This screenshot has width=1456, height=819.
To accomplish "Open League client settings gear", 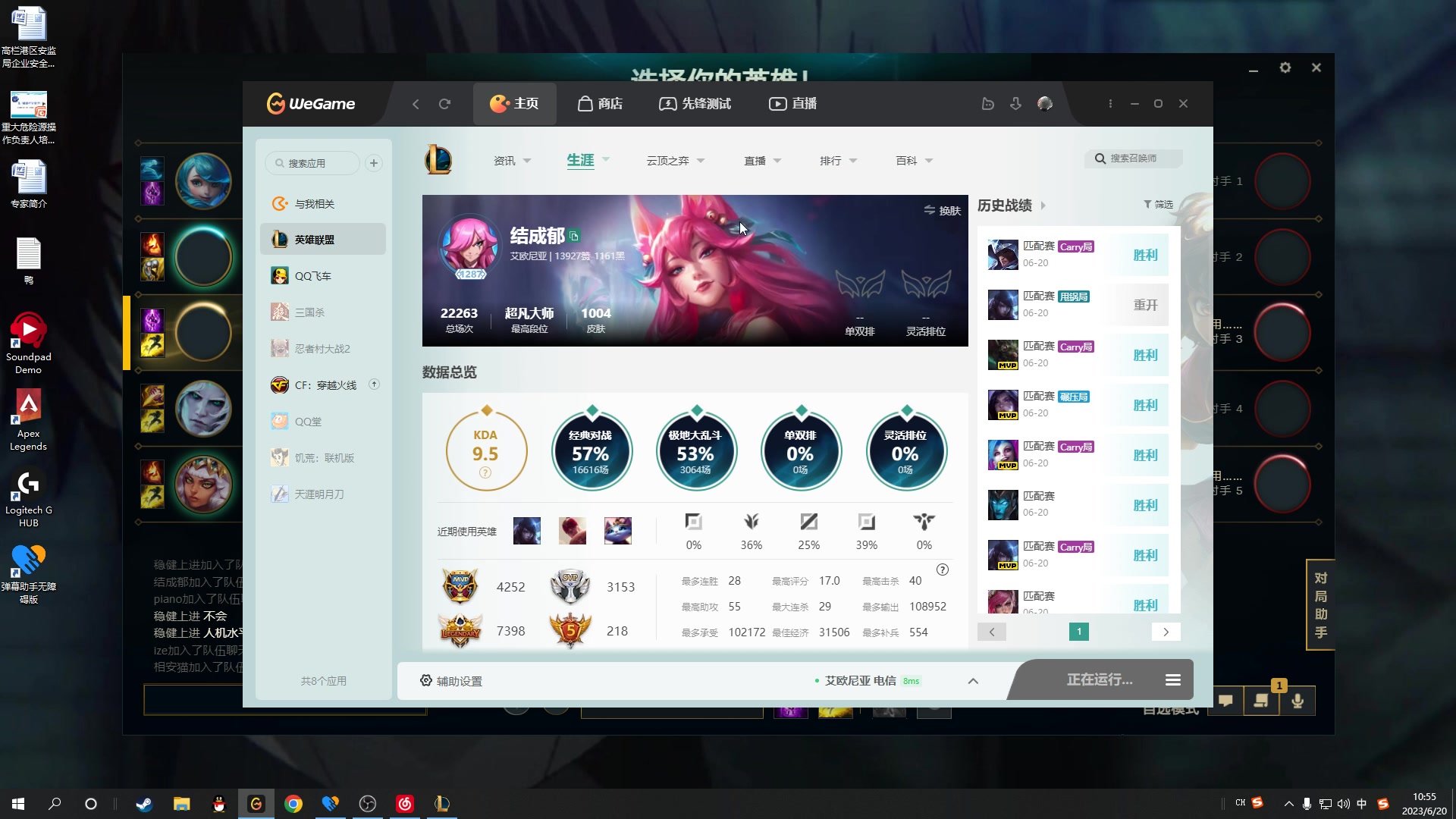I will [x=1285, y=67].
